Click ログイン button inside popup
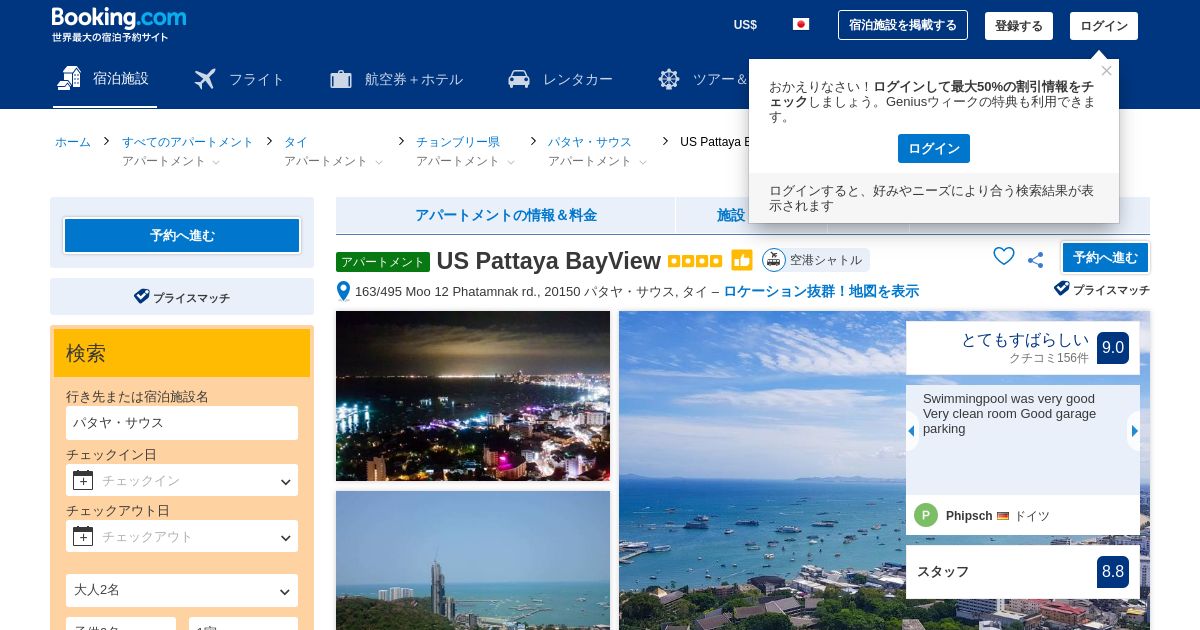The width and height of the screenshot is (1200, 630). pos(934,148)
